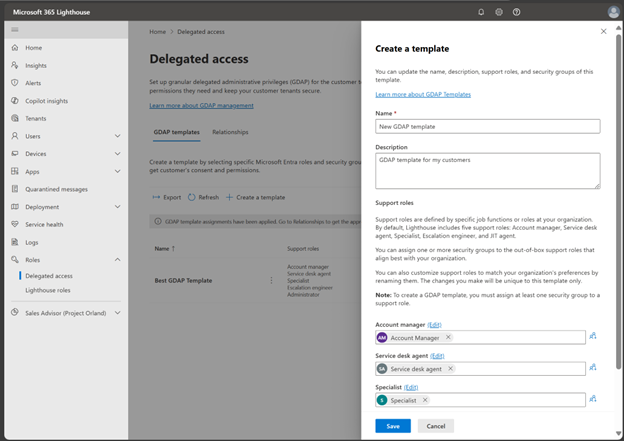This screenshot has width=624, height=441.
Task: Click the panel vertical scrollbar
Action: pyautogui.click(x=618, y=202)
